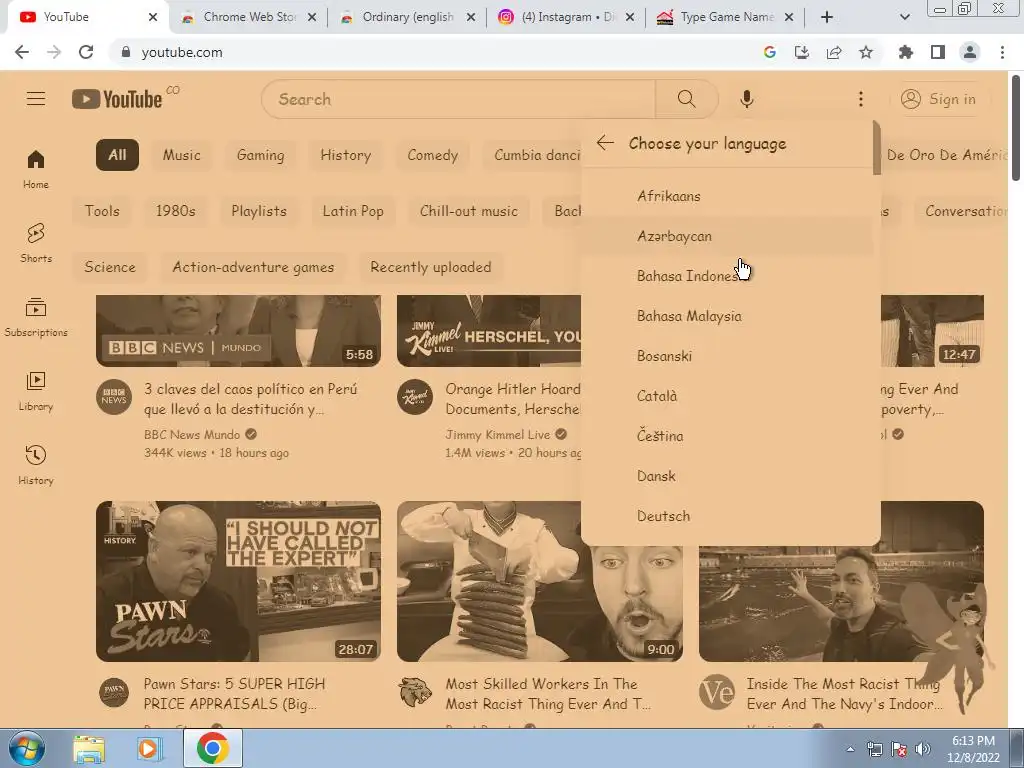1024x768 pixels.
Task: Select Afrikaans language
Action: pos(727,196)
